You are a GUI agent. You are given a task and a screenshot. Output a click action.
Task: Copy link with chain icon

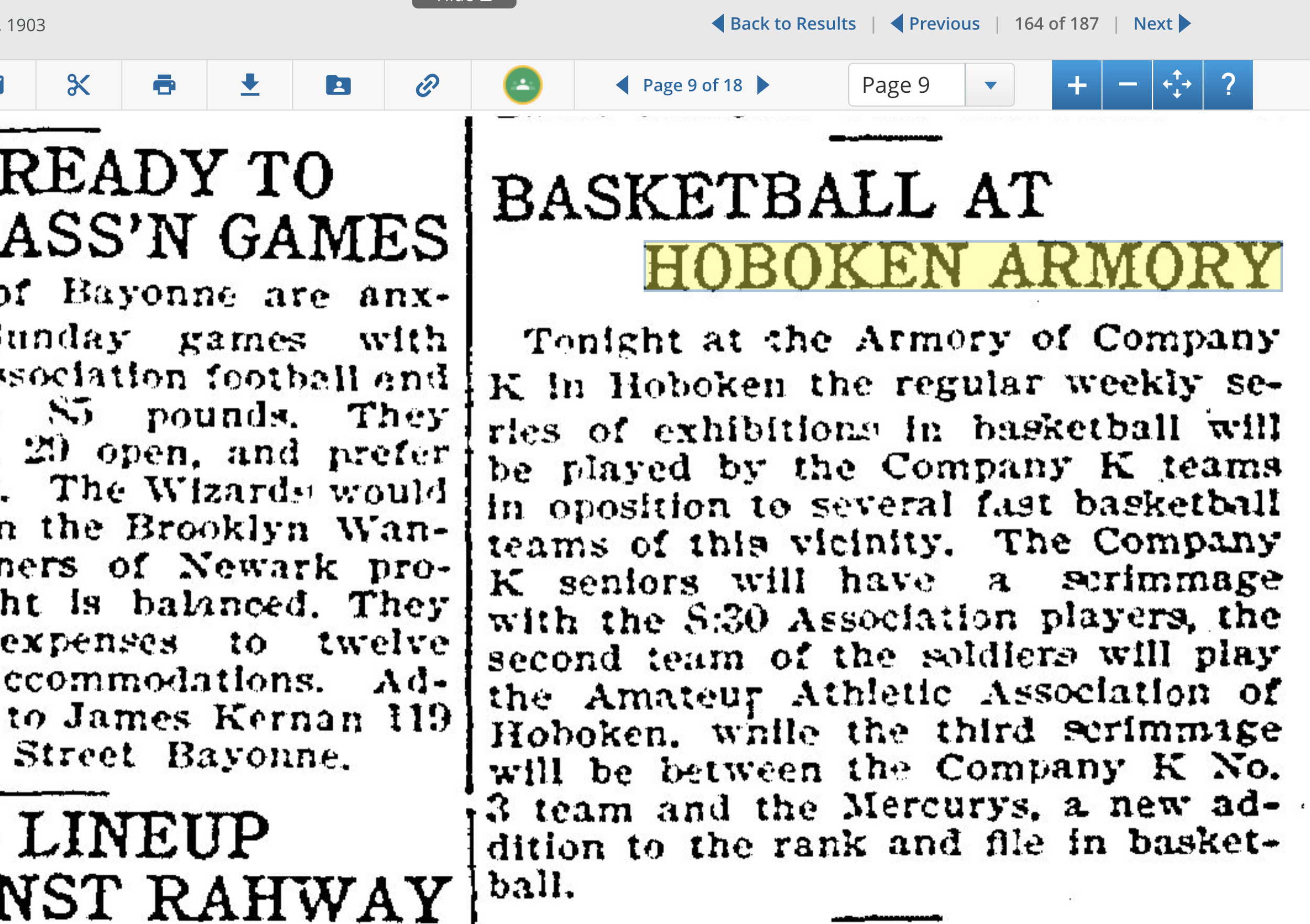(x=428, y=85)
